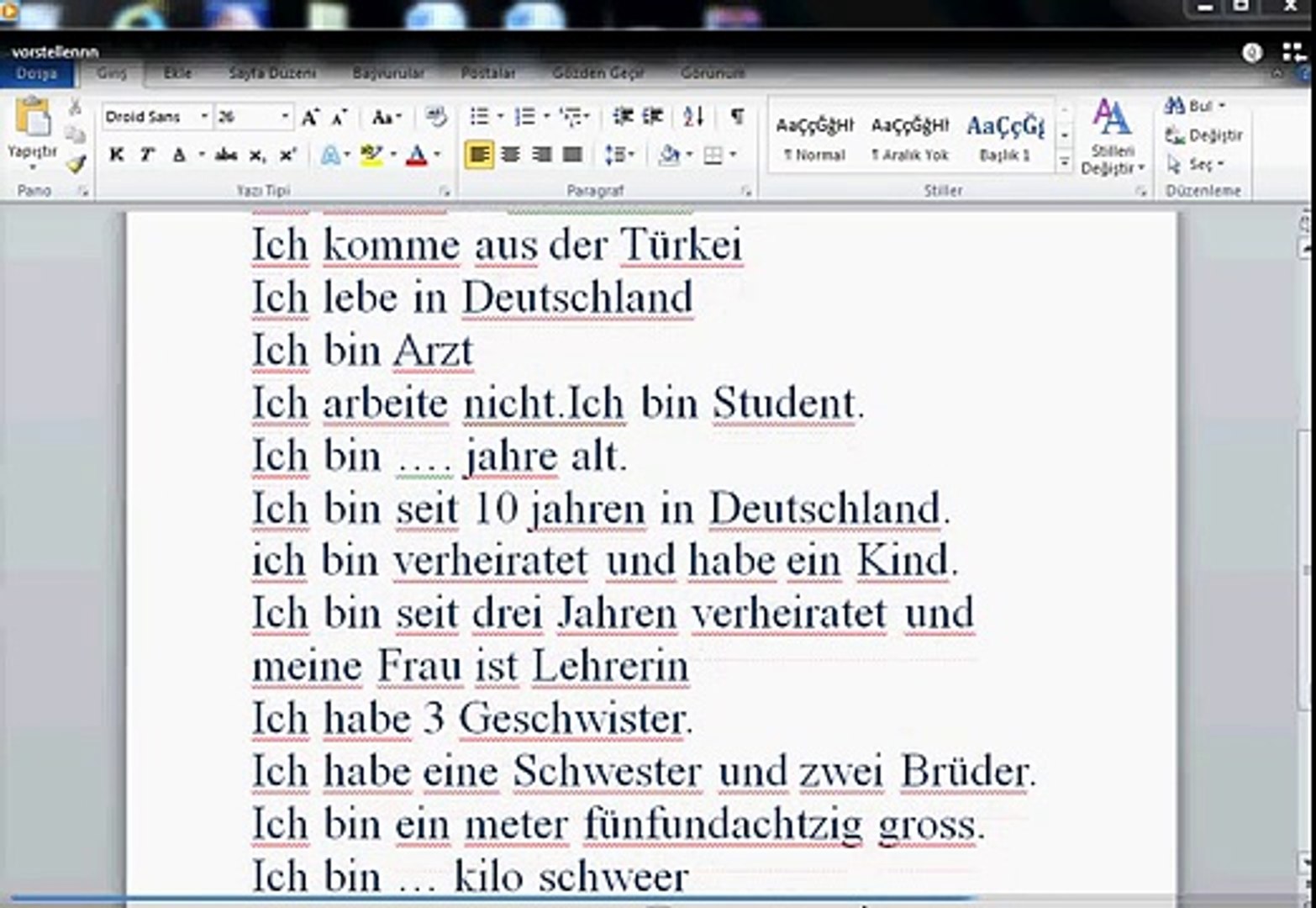Open the Font Color dropdown arrow
This screenshot has width=1316, height=908.
point(437,156)
